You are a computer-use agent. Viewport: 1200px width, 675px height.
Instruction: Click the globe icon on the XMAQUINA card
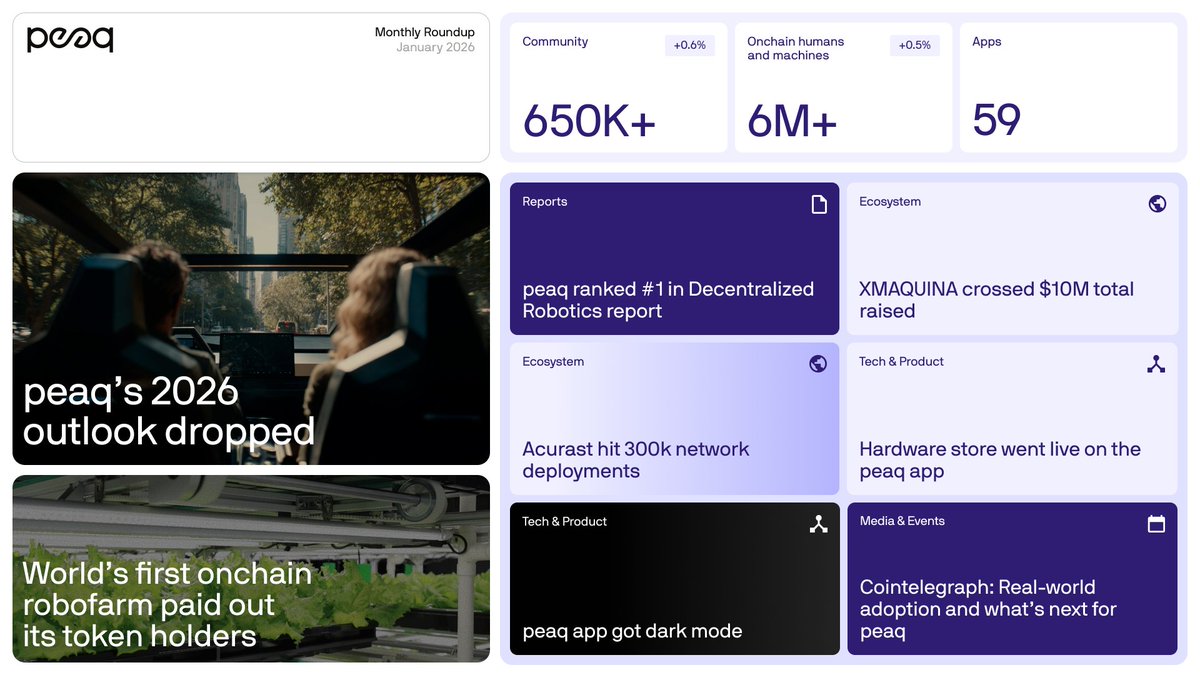1157,204
